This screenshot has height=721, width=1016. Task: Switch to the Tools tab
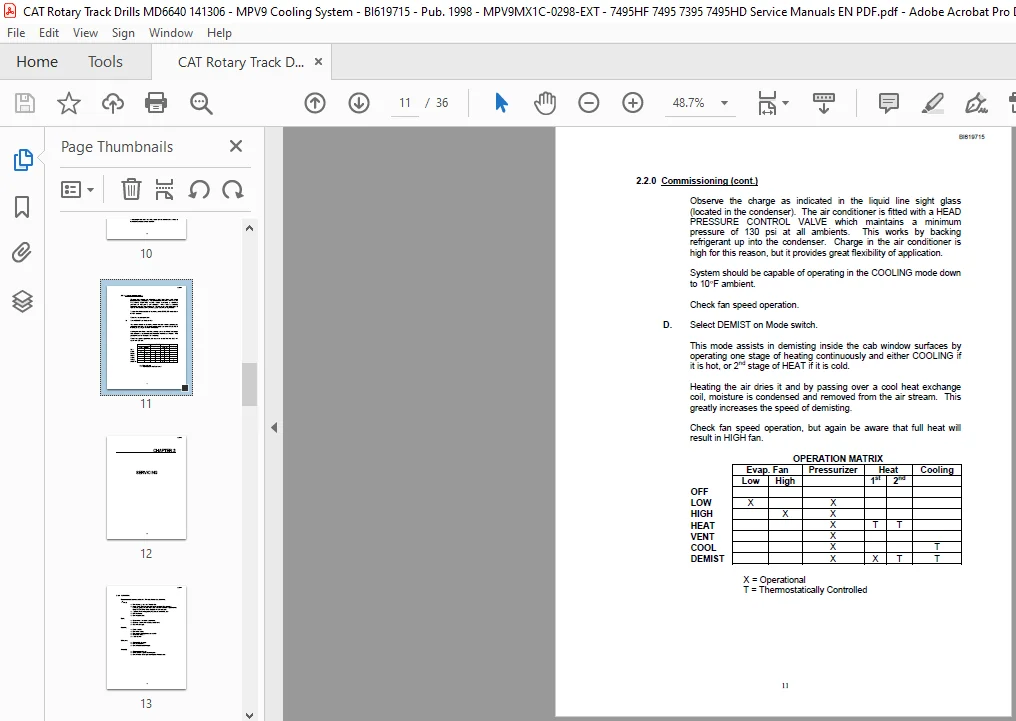point(105,62)
